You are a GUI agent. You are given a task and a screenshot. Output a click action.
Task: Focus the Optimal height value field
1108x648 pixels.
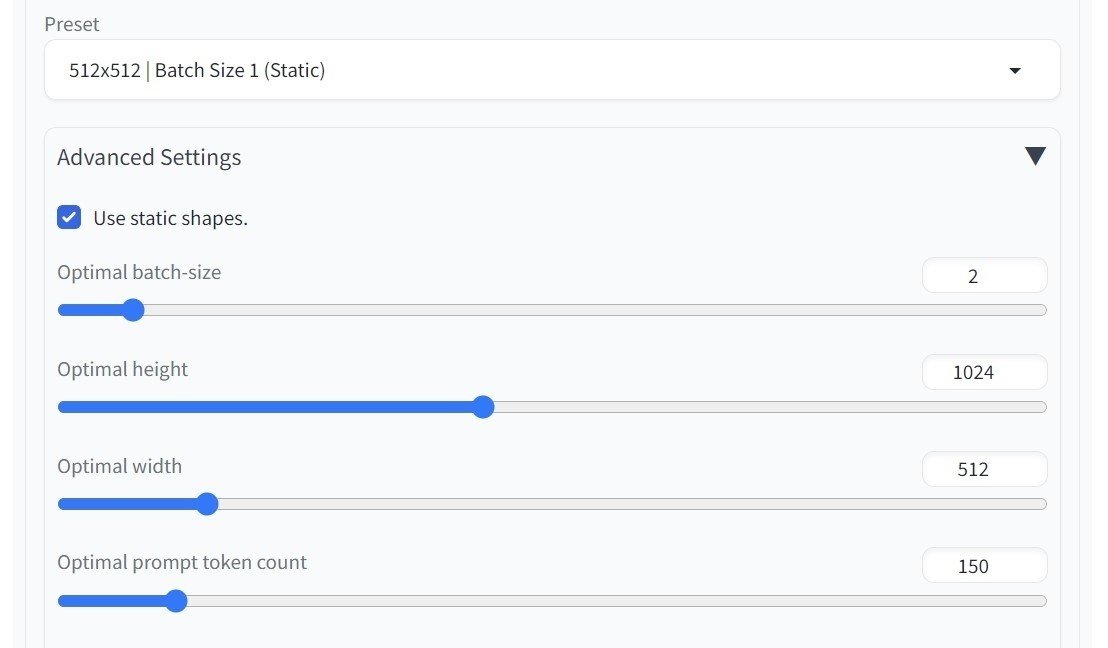pyautogui.click(x=984, y=373)
